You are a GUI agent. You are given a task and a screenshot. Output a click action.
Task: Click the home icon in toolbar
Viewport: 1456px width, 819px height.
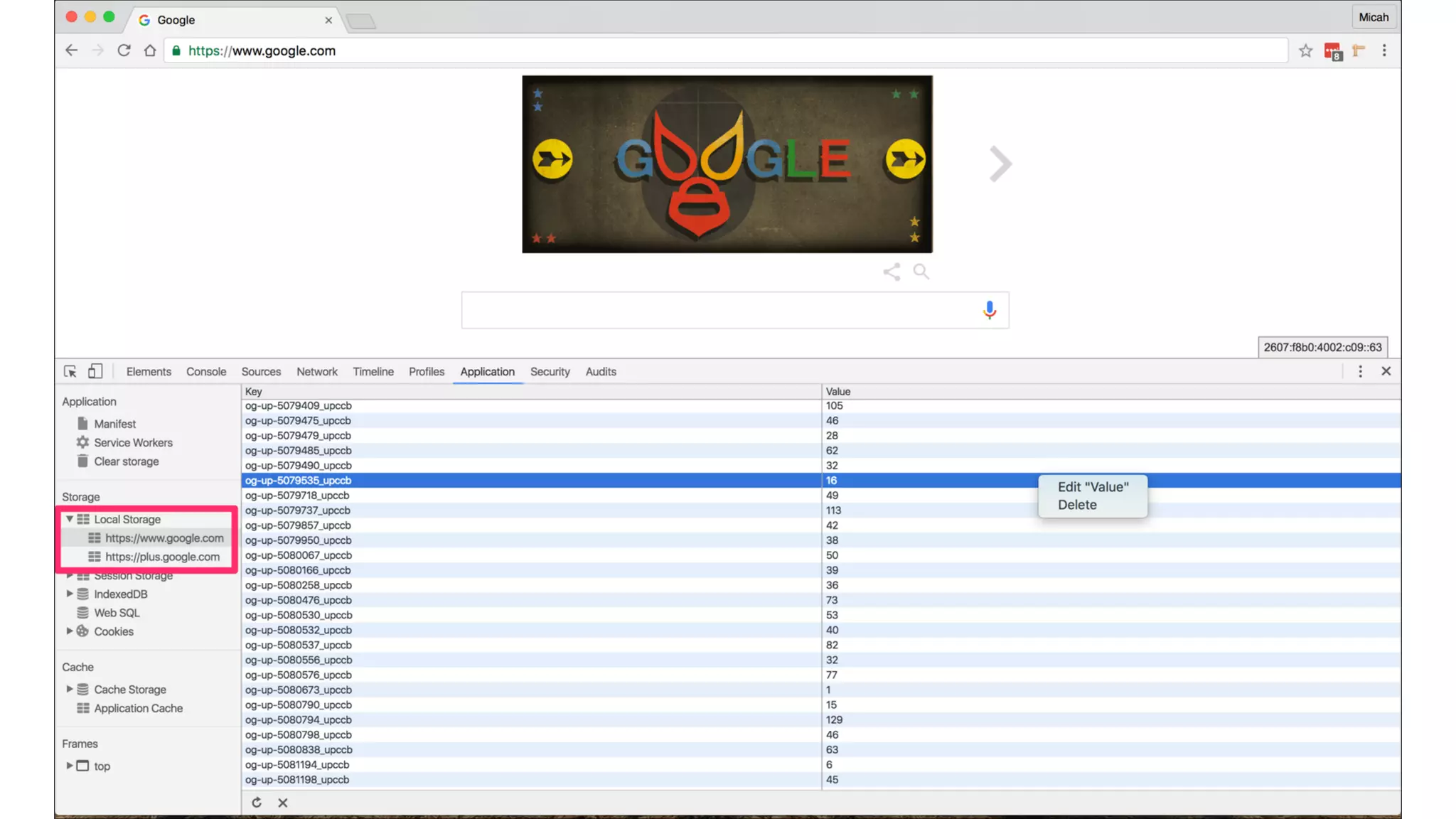[149, 50]
